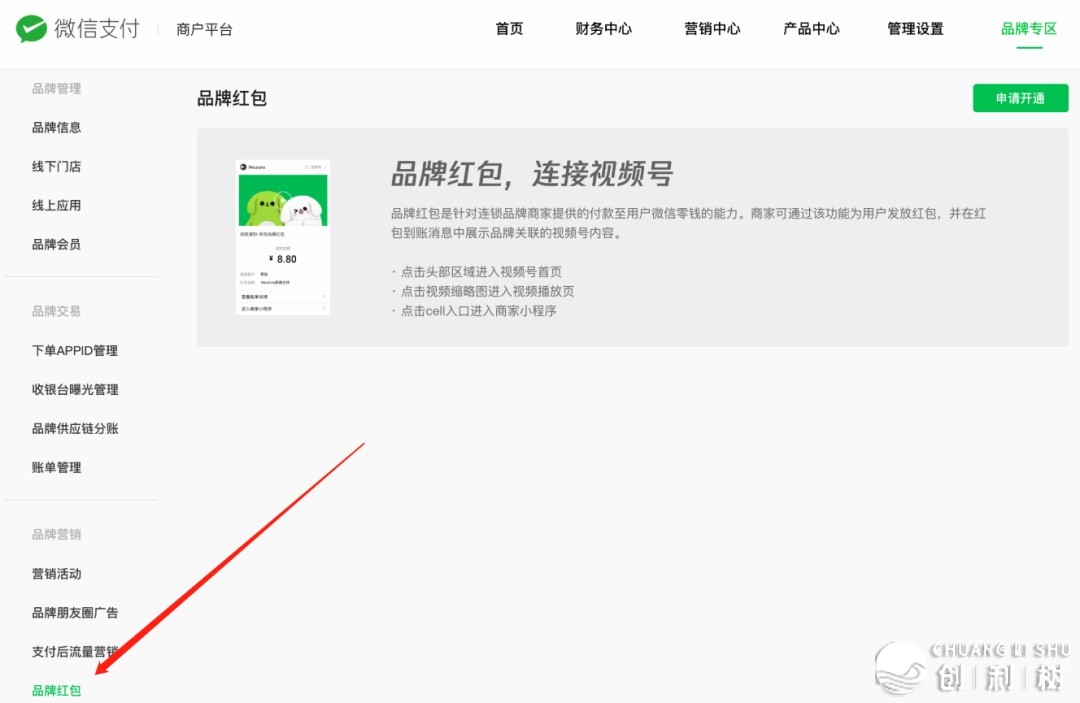The image size is (1080, 703).
Task: Click the 申请开通 button
Action: (1020, 98)
